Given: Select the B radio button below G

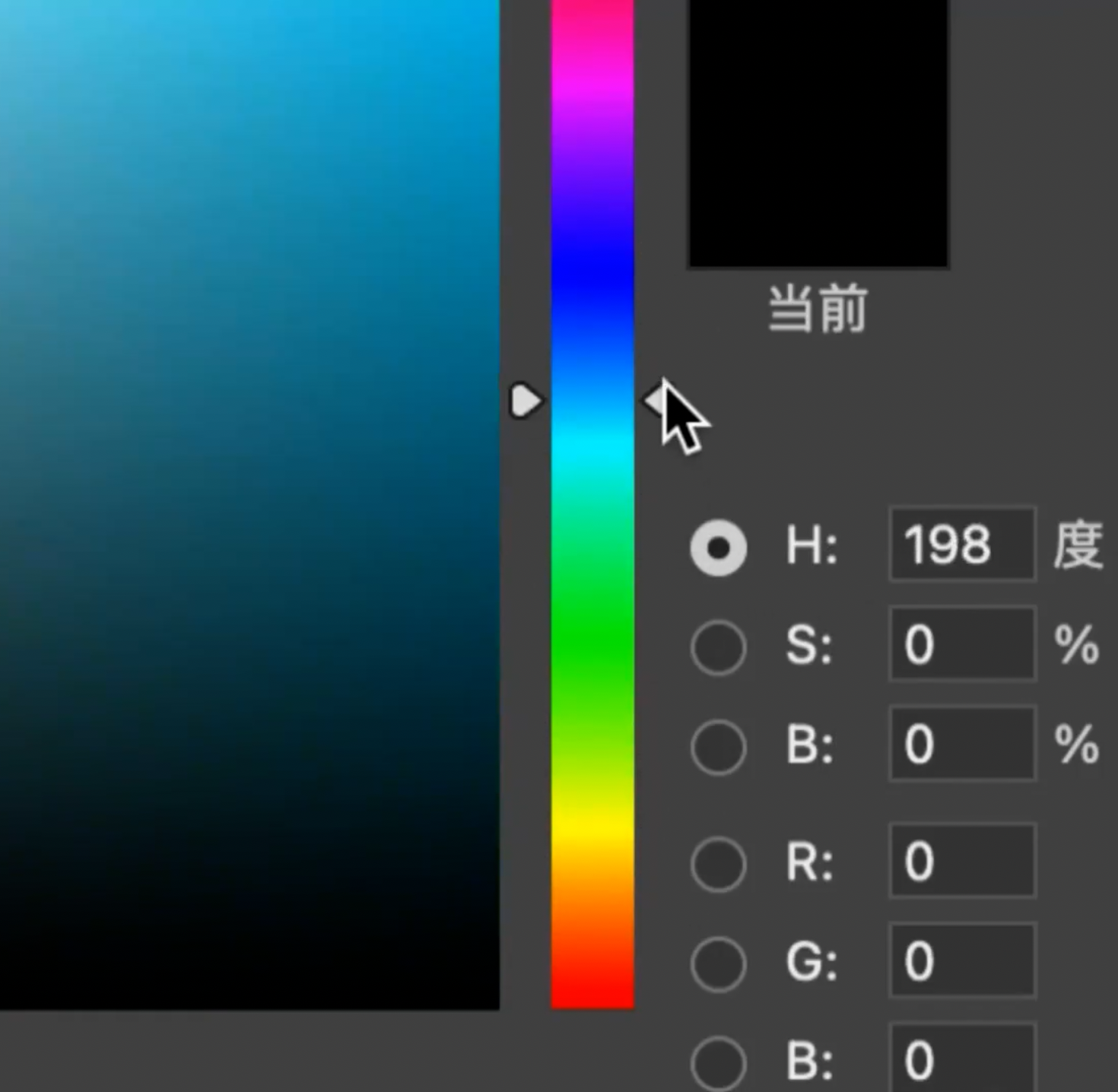Looking at the screenshot, I should [x=718, y=1062].
